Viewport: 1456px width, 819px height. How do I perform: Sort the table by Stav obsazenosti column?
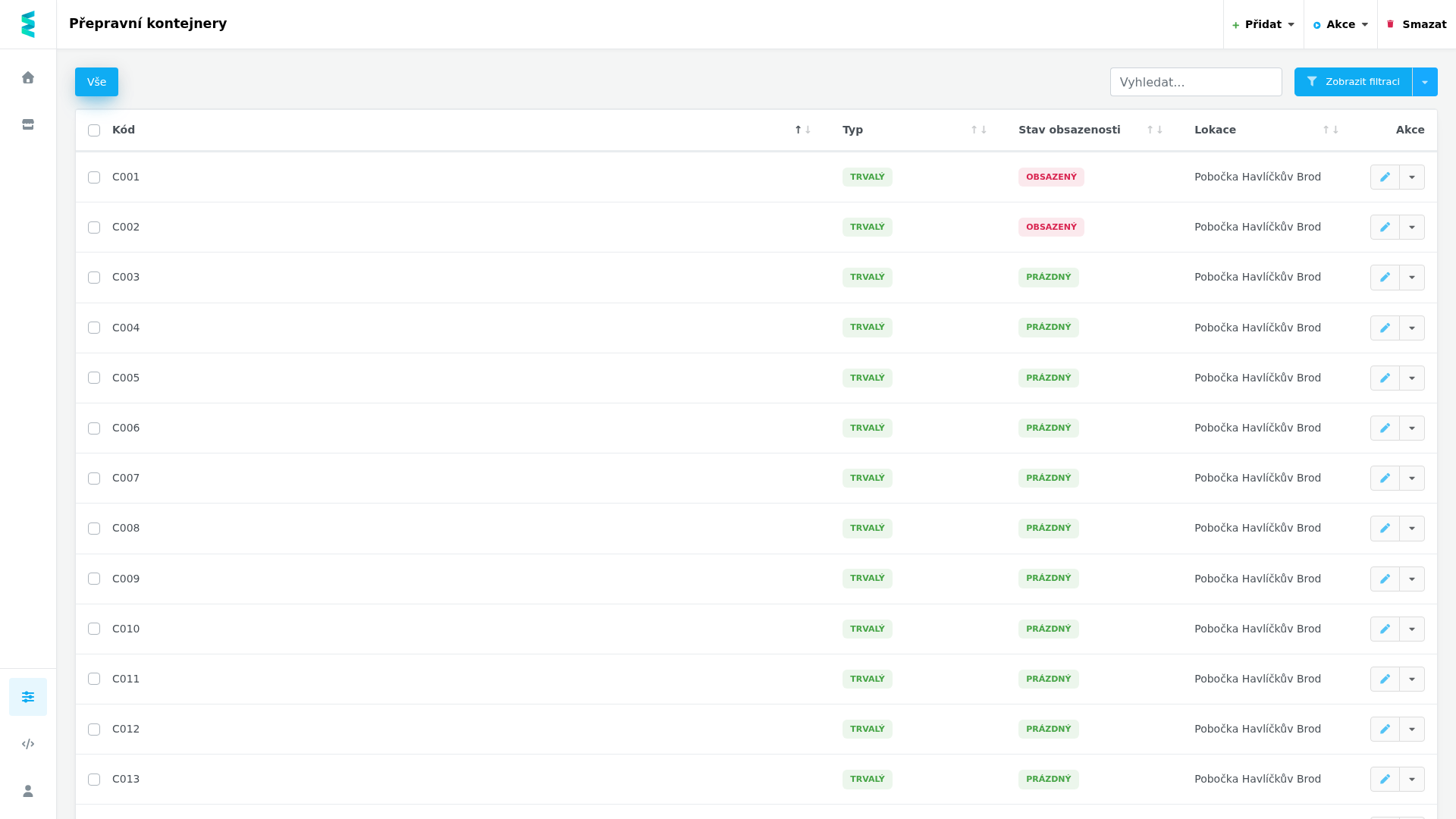click(1069, 130)
